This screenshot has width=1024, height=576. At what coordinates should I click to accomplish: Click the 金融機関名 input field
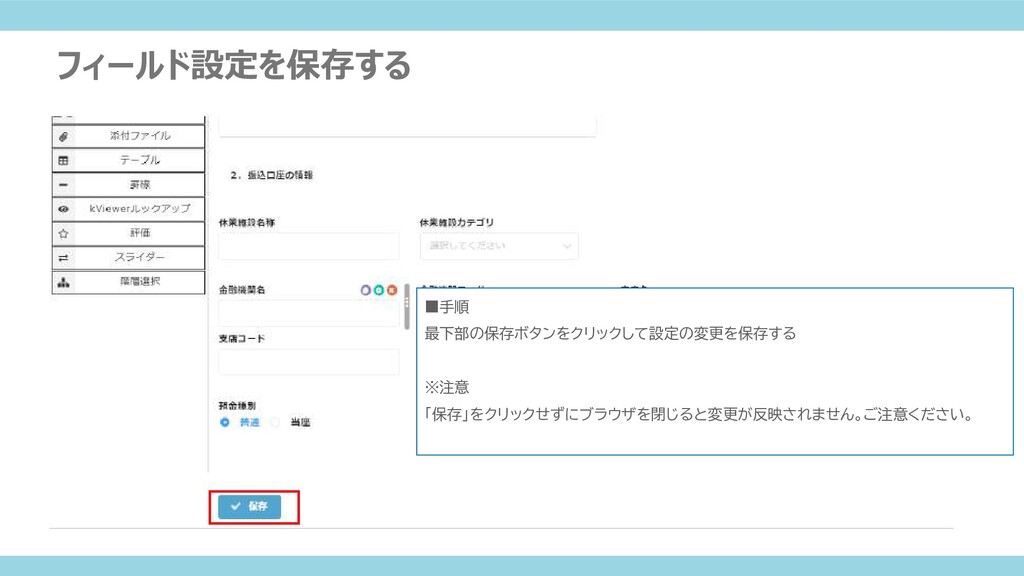(308, 313)
